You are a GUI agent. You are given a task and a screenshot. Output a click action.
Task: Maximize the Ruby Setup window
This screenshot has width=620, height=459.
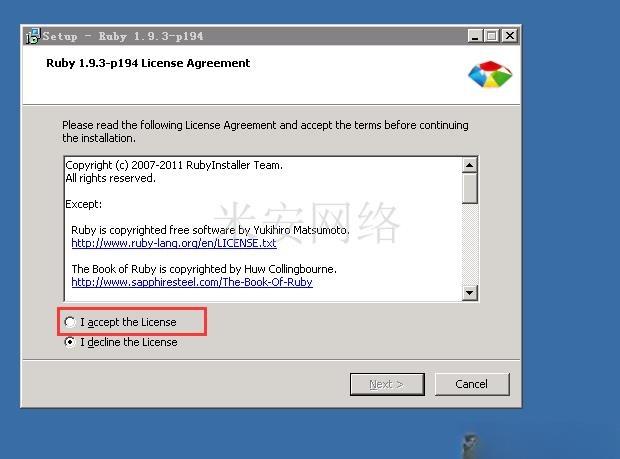491,36
